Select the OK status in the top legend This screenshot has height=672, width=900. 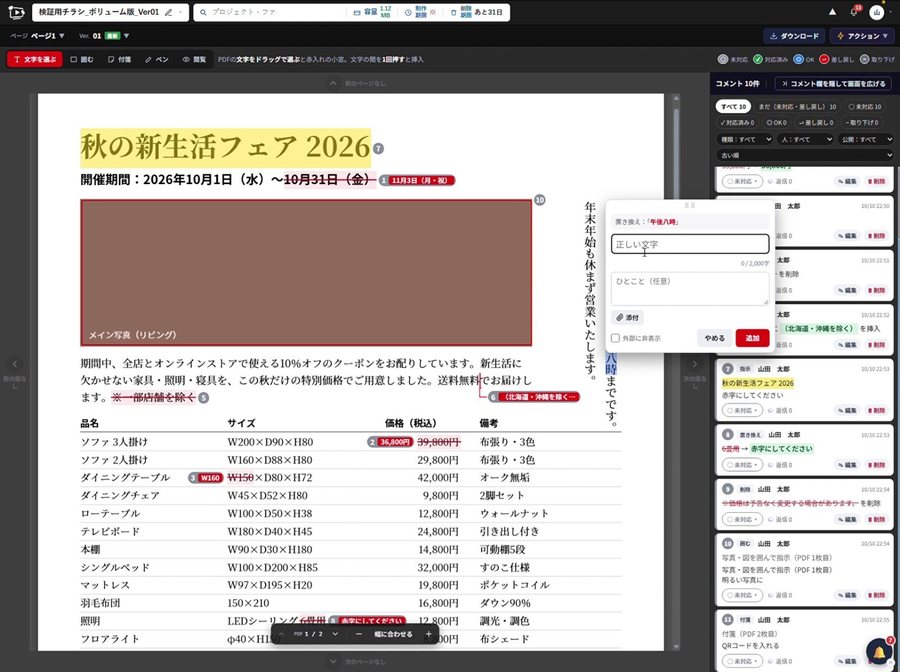click(x=804, y=59)
